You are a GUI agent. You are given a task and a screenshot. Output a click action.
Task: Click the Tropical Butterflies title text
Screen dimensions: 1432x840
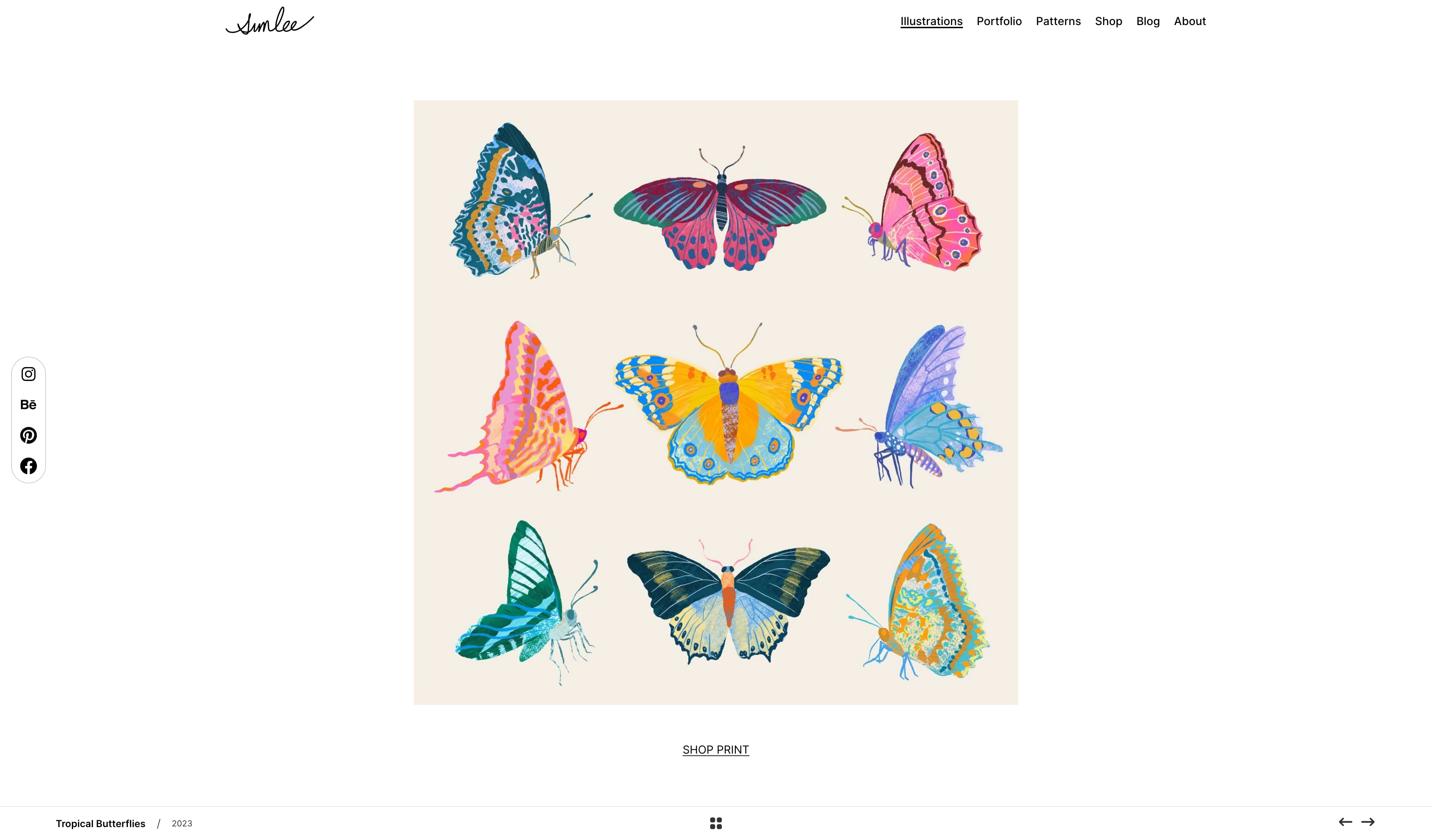(x=101, y=824)
